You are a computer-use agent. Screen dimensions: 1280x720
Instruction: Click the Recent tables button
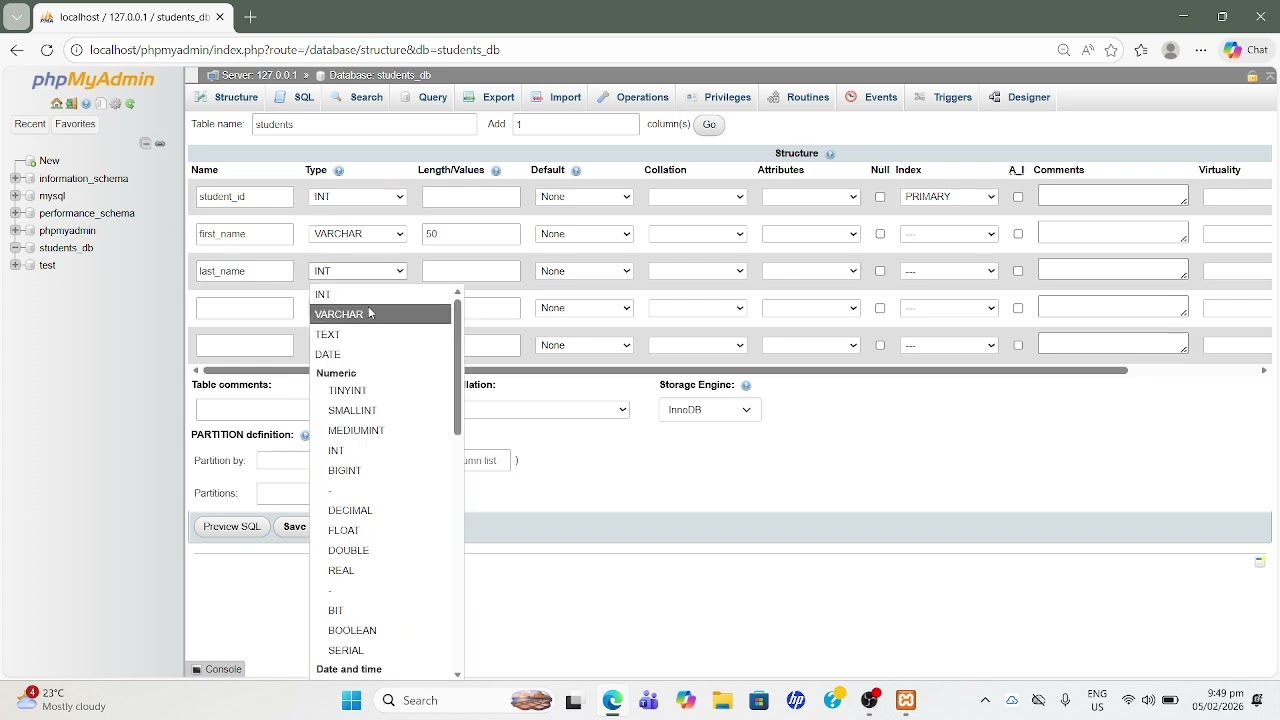pyautogui.click(x=30, y=124)
